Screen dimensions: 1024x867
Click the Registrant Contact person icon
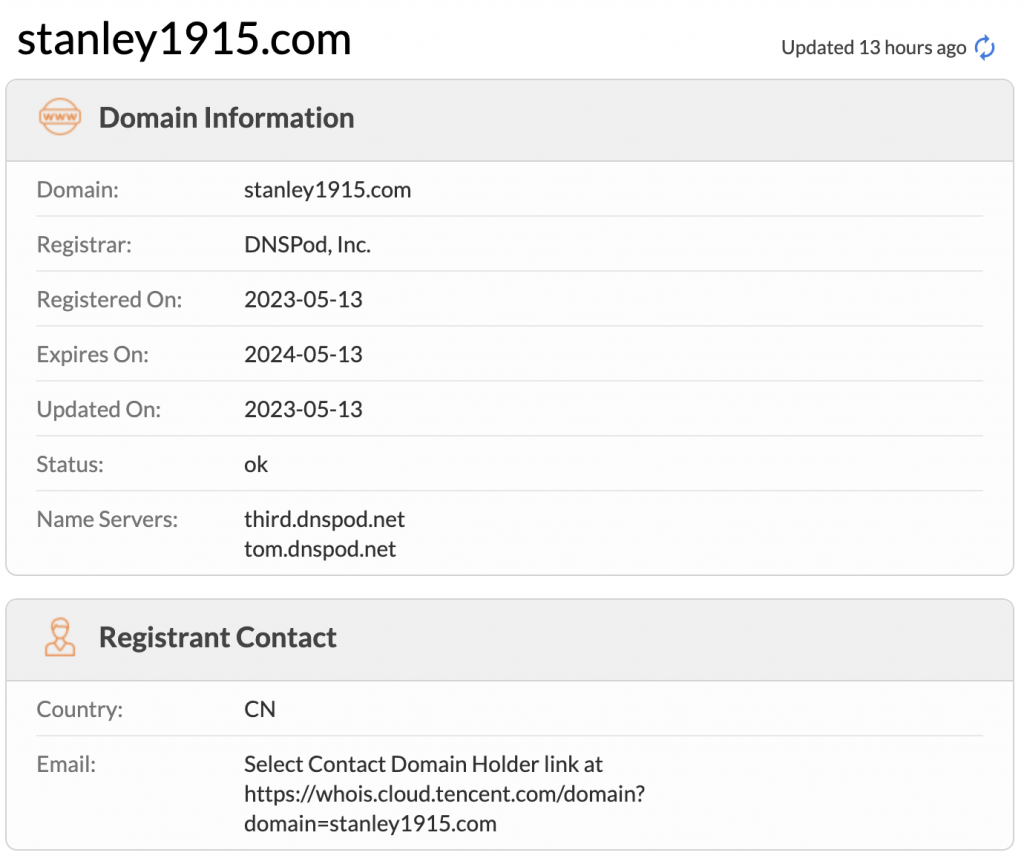[59, 637]
